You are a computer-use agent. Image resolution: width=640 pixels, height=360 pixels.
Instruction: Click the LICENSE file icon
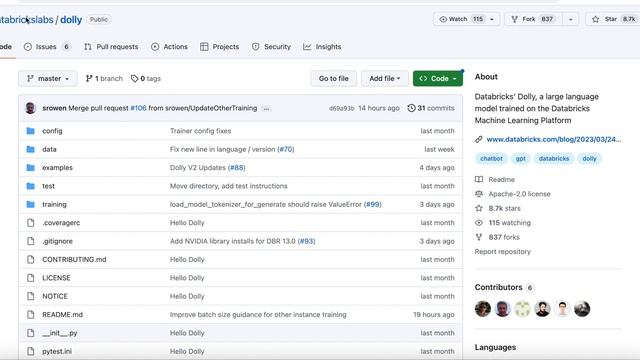click(x=31, y=278)
